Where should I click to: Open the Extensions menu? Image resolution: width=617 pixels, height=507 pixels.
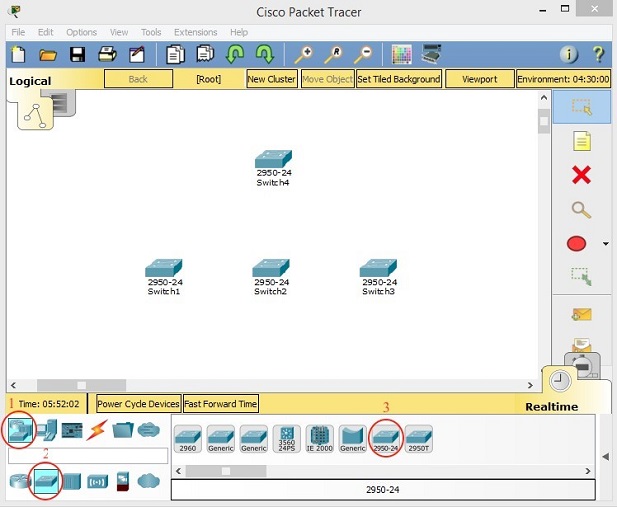196,32
